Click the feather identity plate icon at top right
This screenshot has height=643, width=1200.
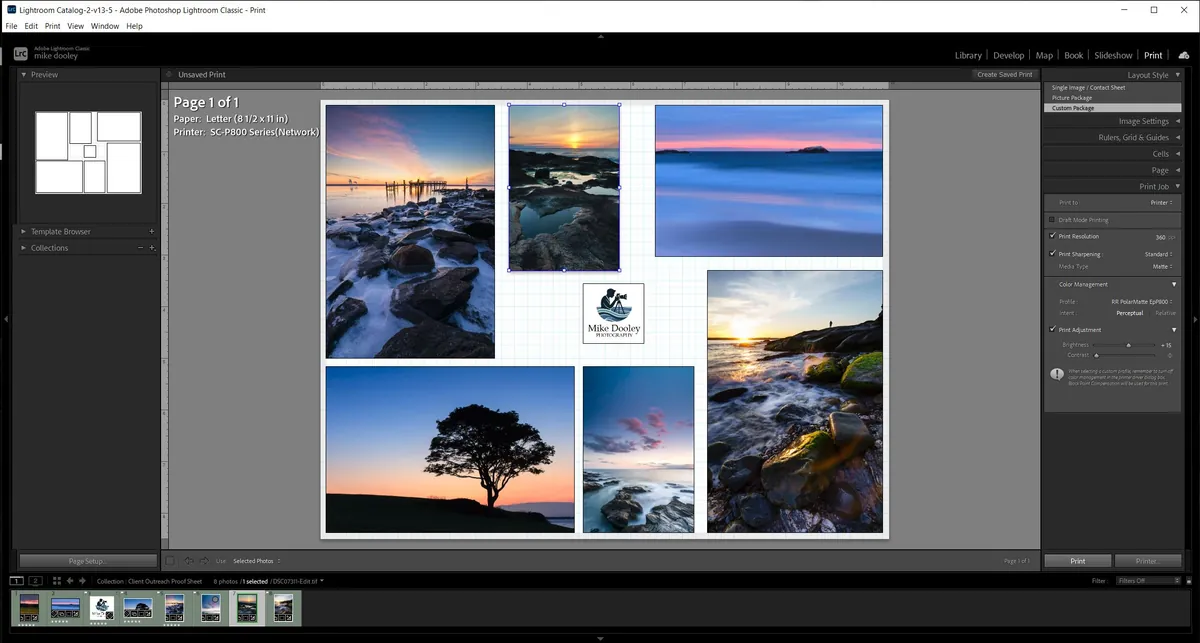click(x=1184, y=55)
